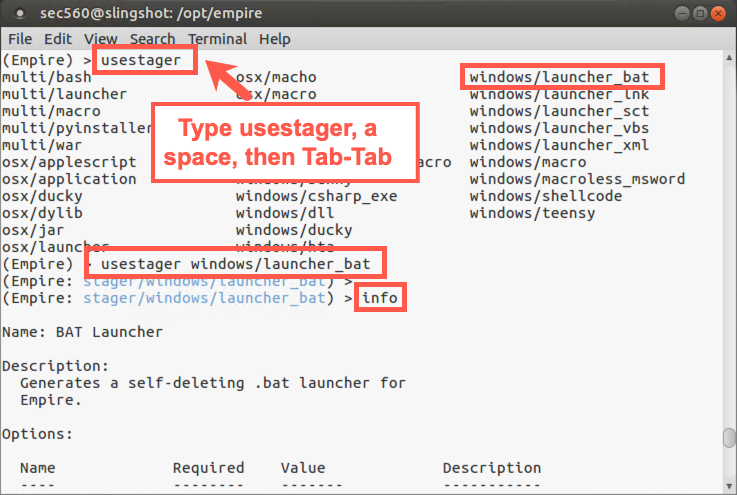Select windows/dll text
Screen dimensions: 737x495
[285, 213]
